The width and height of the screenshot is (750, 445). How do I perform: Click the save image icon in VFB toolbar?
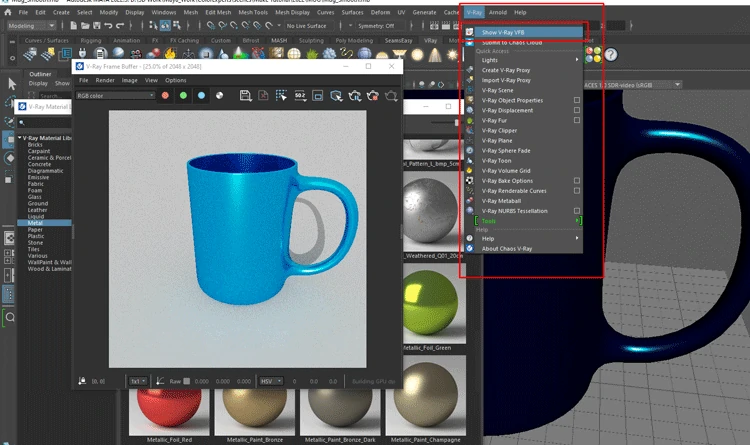tap(247, 96)
